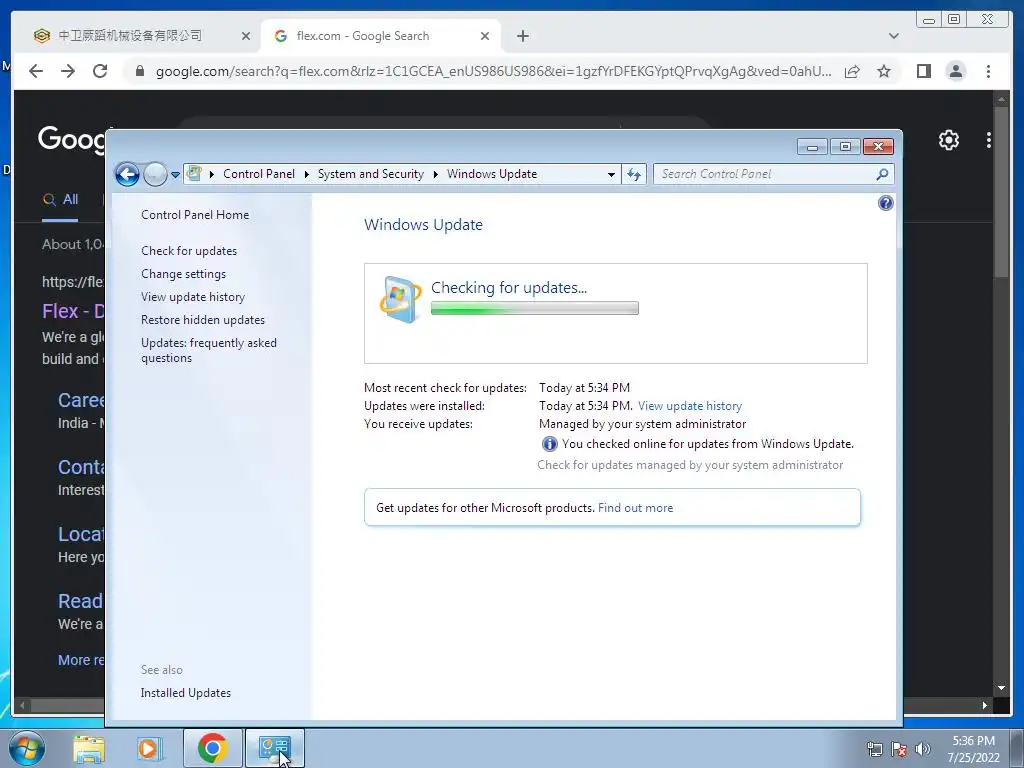Viewport: 1024px width, 768px height.
Task: Close the flex.com Google Search tab
Action: pos(485,36)
